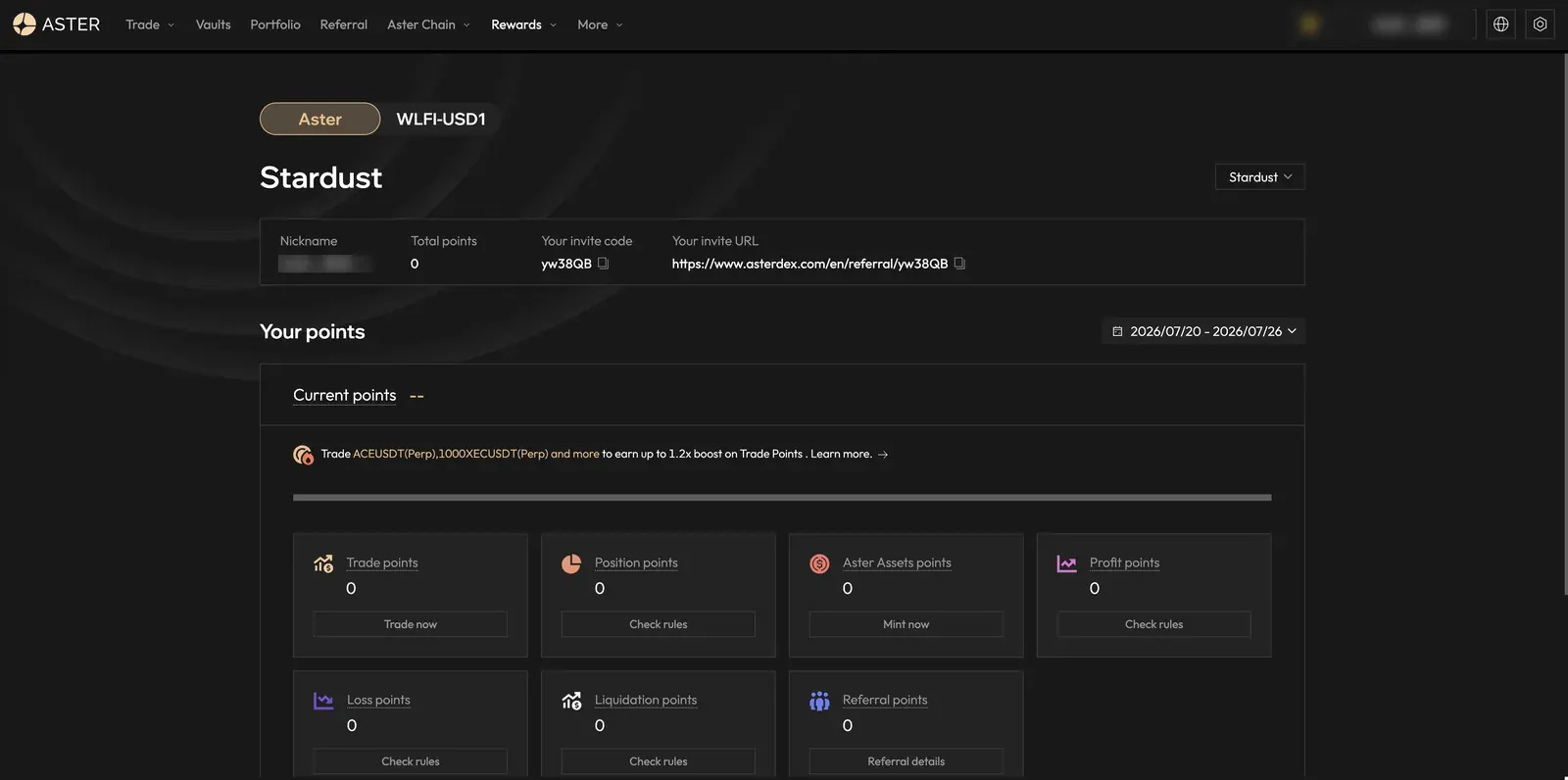Image resolution: width=1568 pixels, height=780 pixels.
Task: Click the Total points value 0
Action: tap(415, 264)
